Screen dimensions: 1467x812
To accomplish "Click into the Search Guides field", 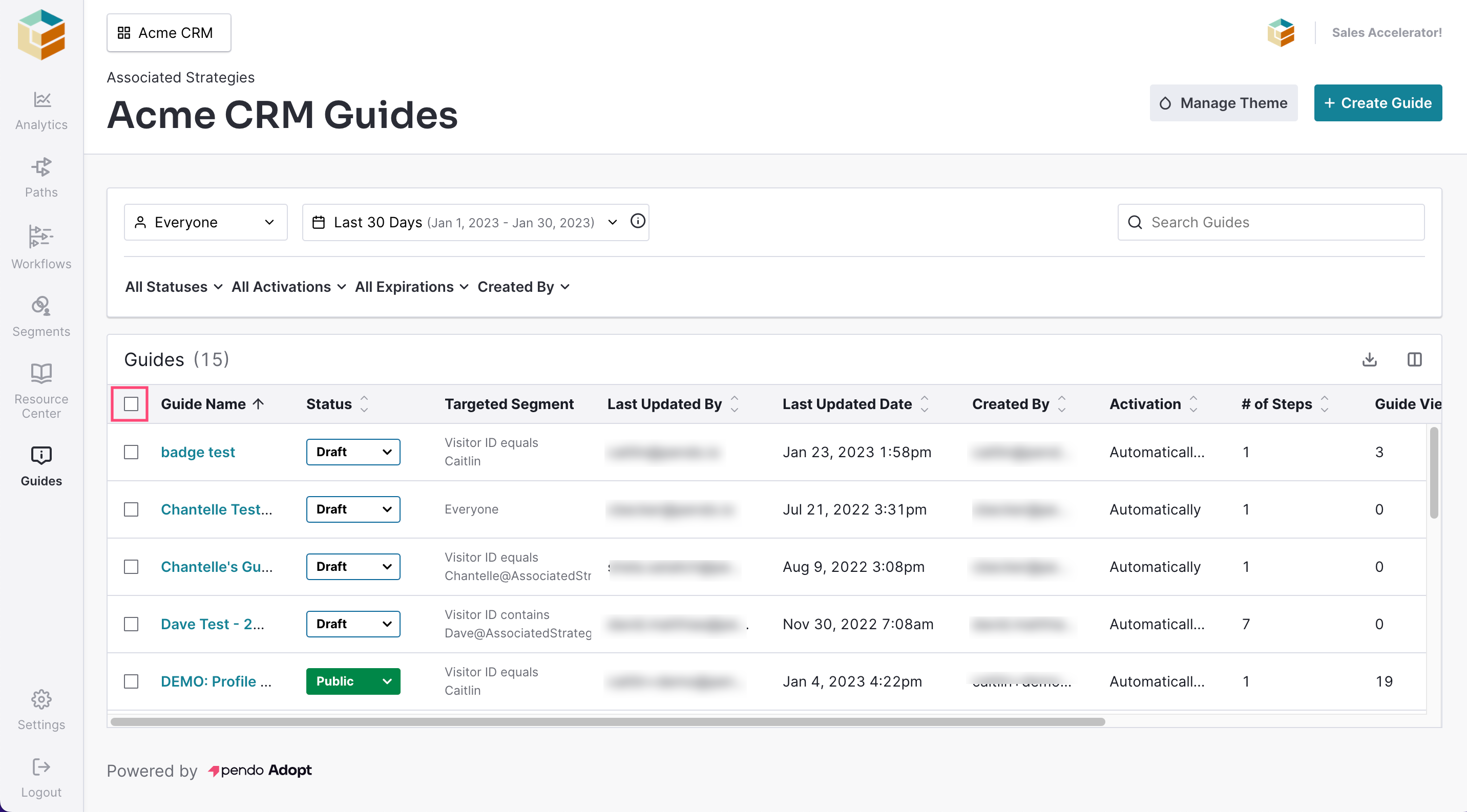I will (x=1271, y=222).
